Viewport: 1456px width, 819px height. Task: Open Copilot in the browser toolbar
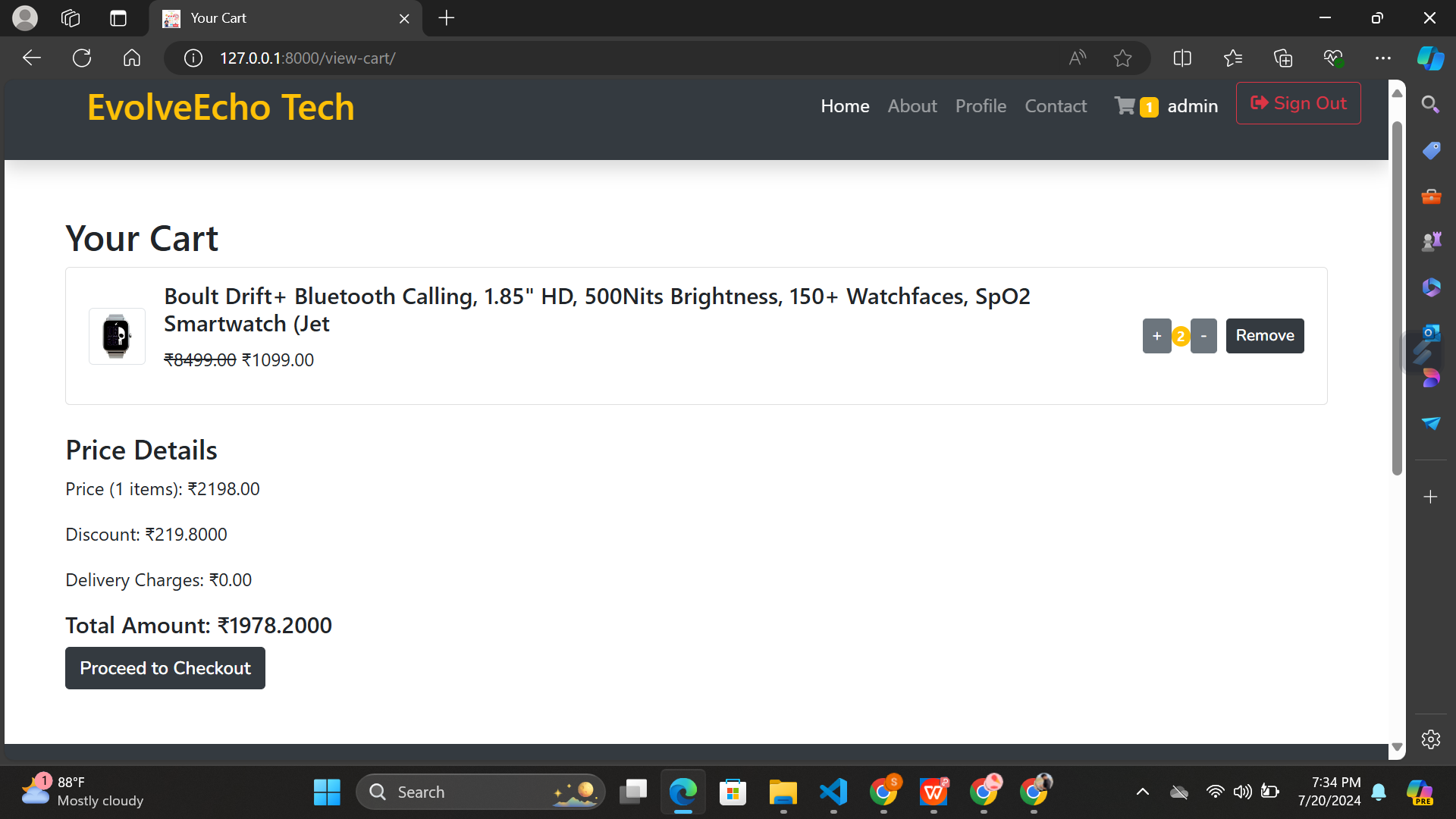(x=1431, y=58)
